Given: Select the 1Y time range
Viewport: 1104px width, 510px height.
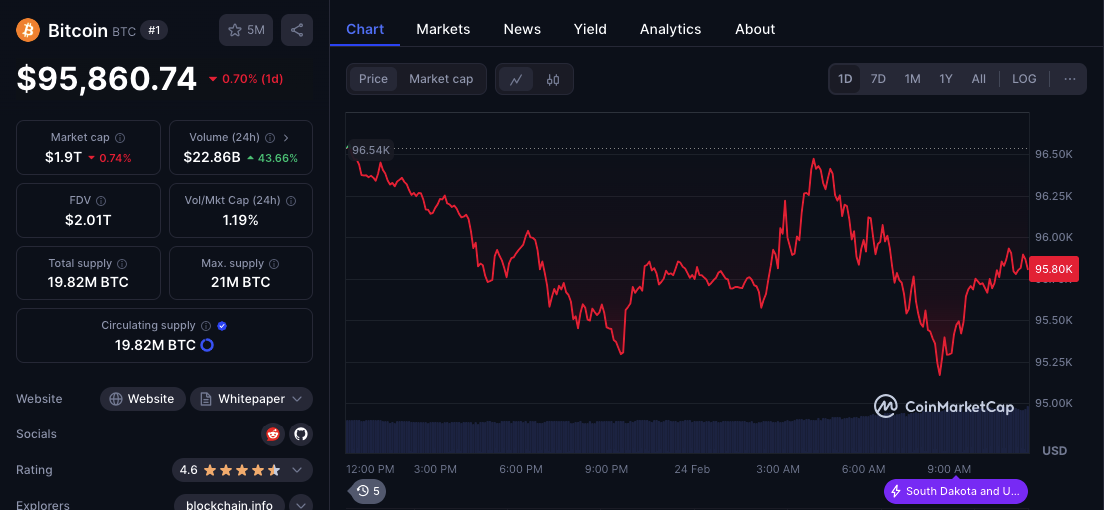Looking at the screenshot, I should tap(946, 79).
